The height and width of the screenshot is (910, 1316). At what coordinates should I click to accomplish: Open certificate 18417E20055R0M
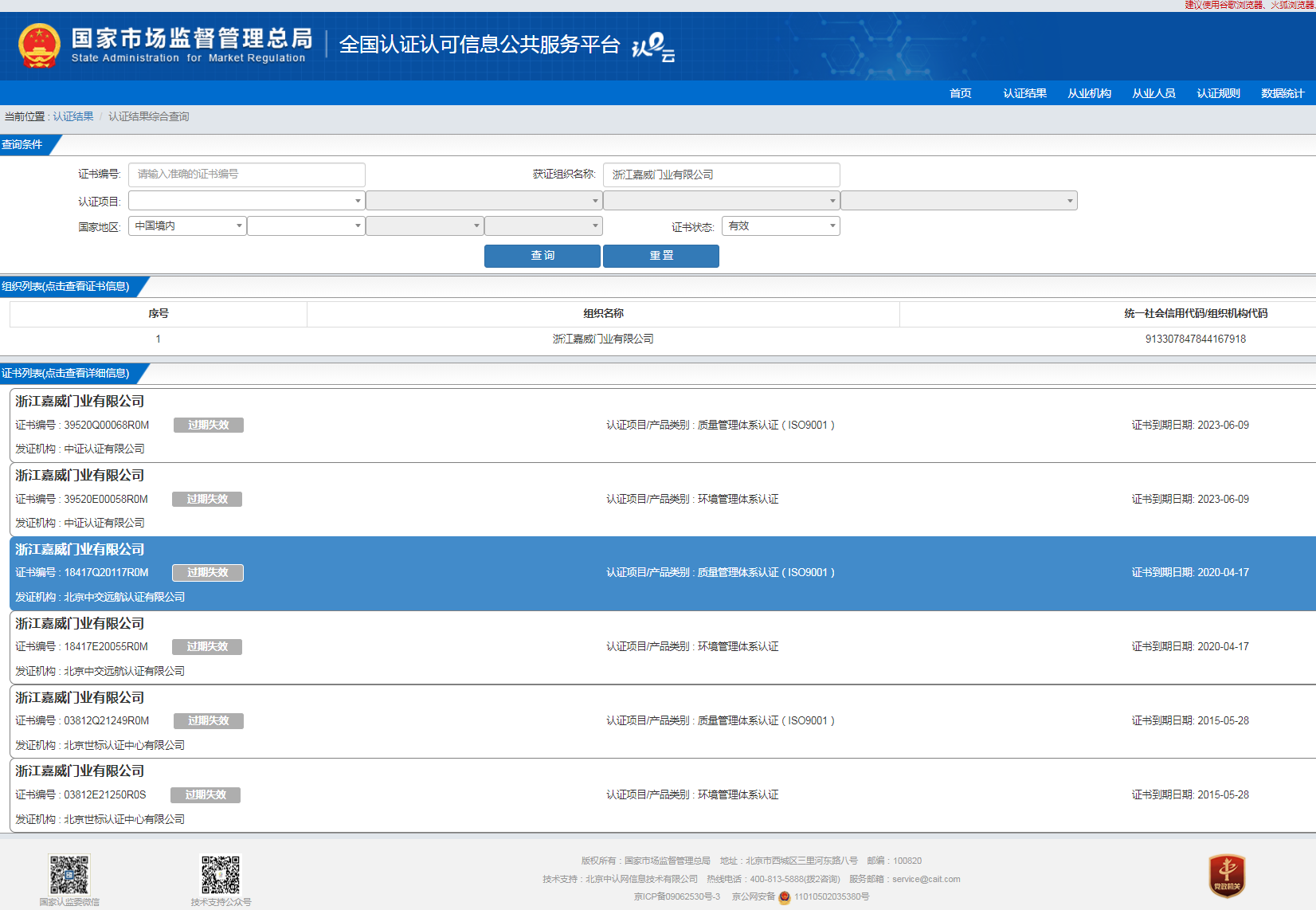tap(663, 647)
